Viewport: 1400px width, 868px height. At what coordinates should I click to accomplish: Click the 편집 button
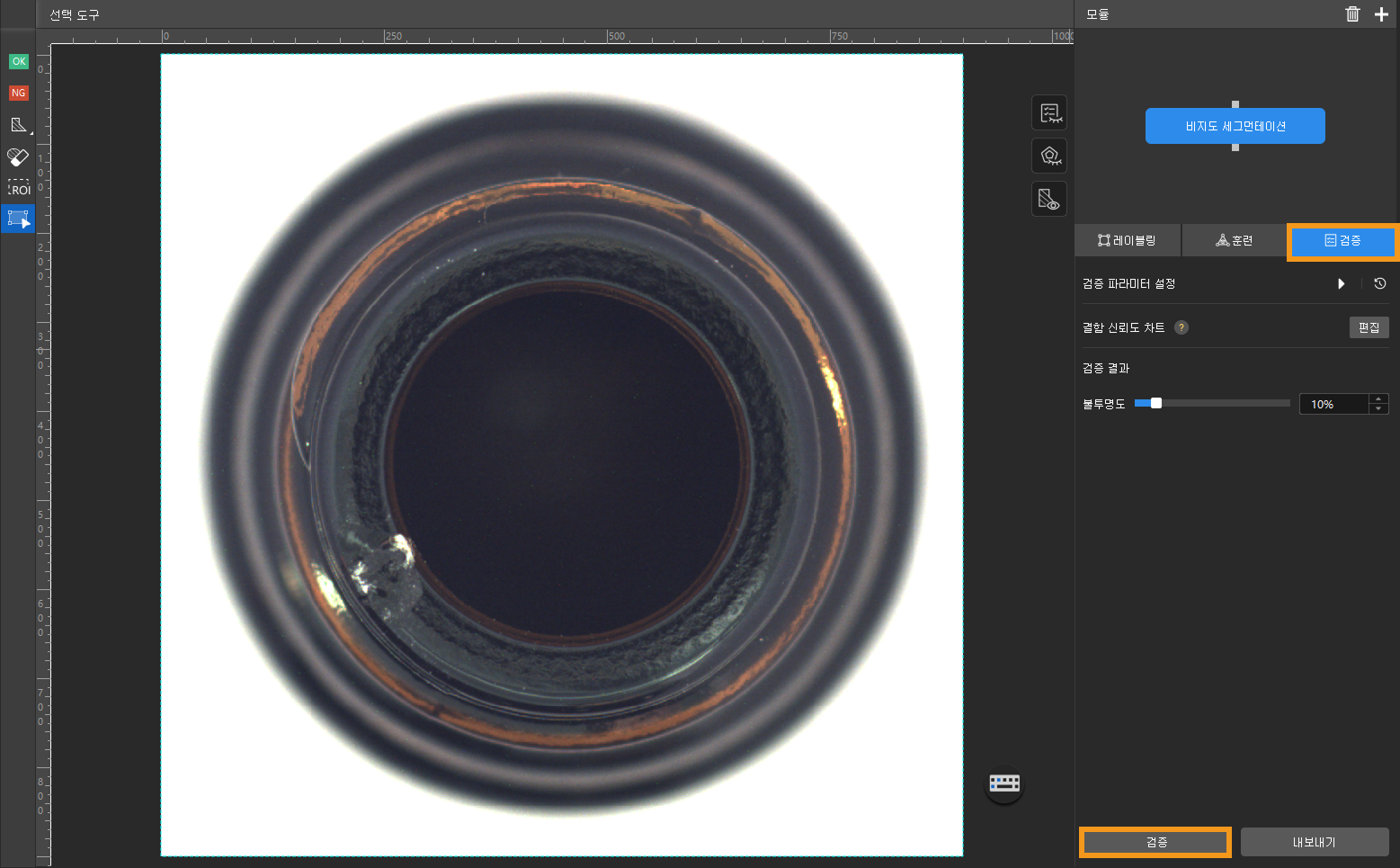(x=1369, y=327)
